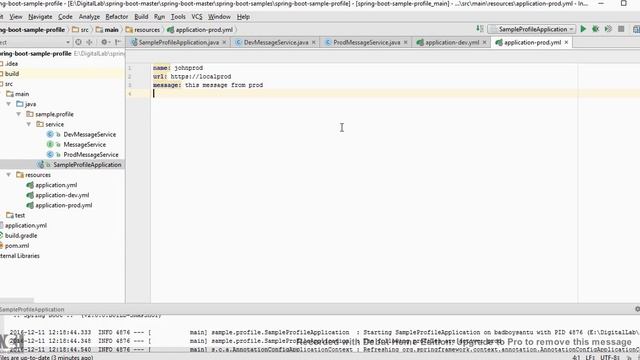Open run console settings gear
Viewport: 640px width, 360px height.
coord(637,309)
